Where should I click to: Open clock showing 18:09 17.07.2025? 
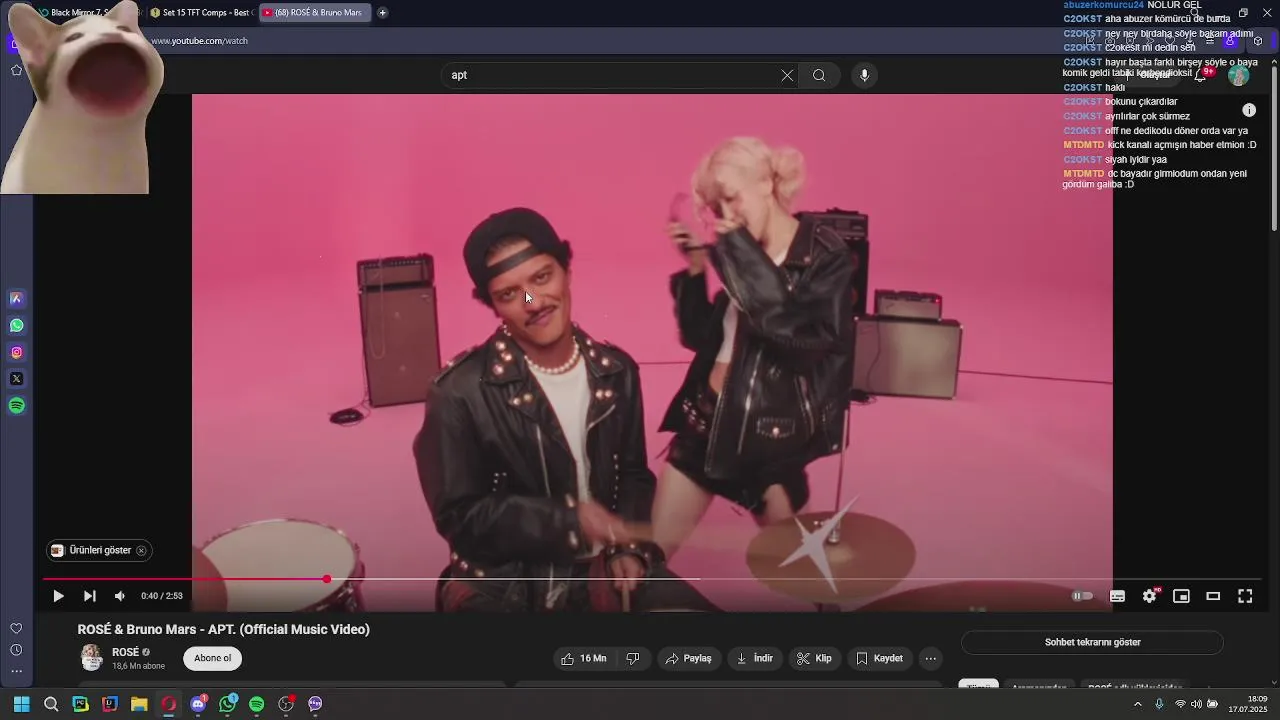(1248, 704)
